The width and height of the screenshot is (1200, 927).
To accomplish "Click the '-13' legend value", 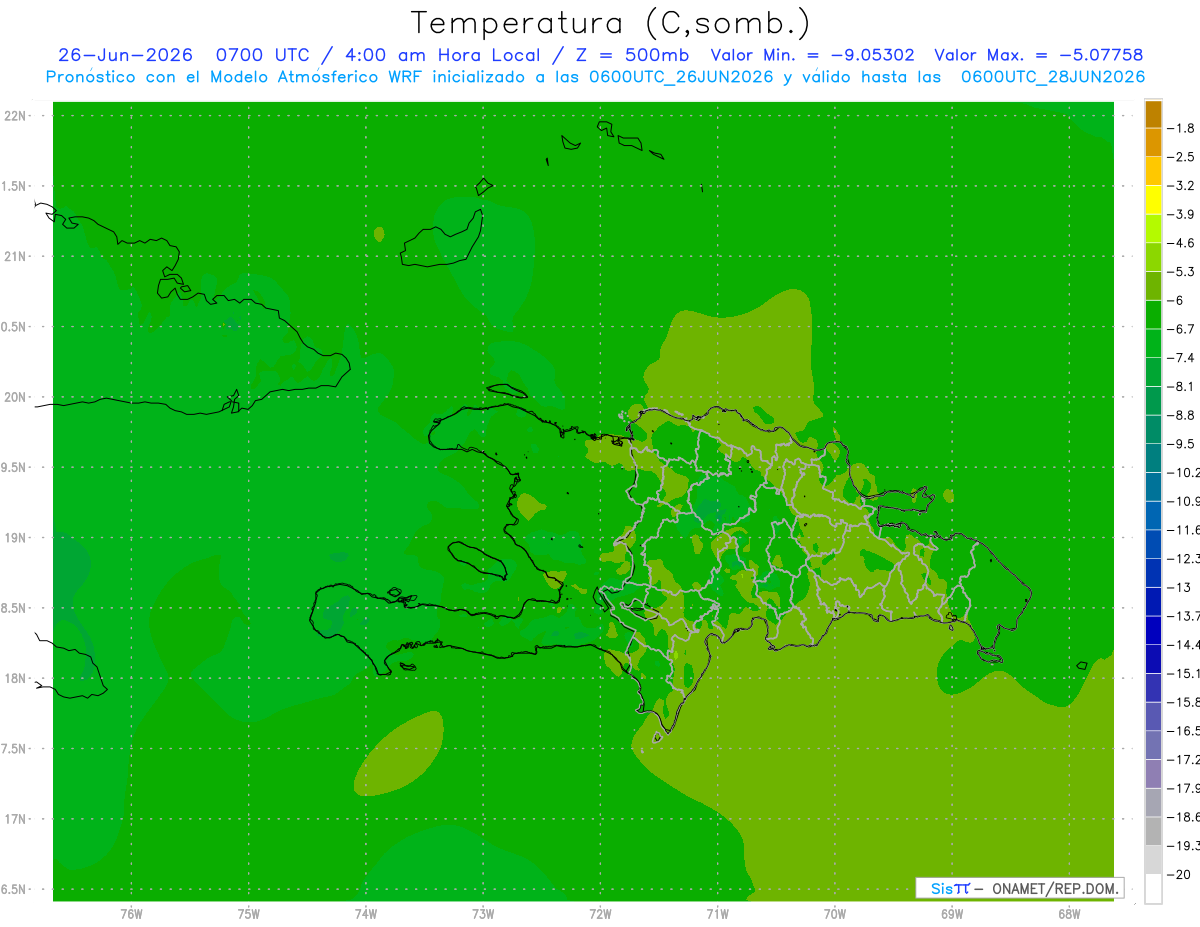I will tap(1180, 587).
